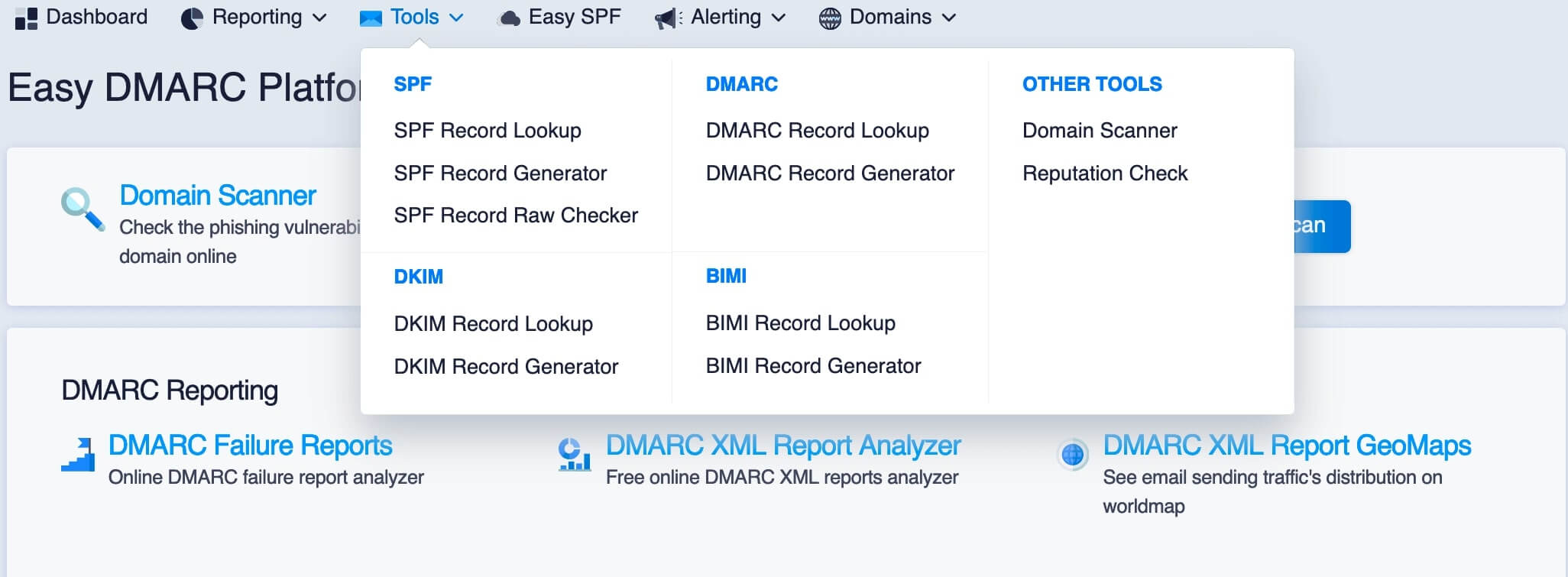Screen dimensions: 1568x577
Task: Click the DKIM section heading
Action: pos(419,277)
